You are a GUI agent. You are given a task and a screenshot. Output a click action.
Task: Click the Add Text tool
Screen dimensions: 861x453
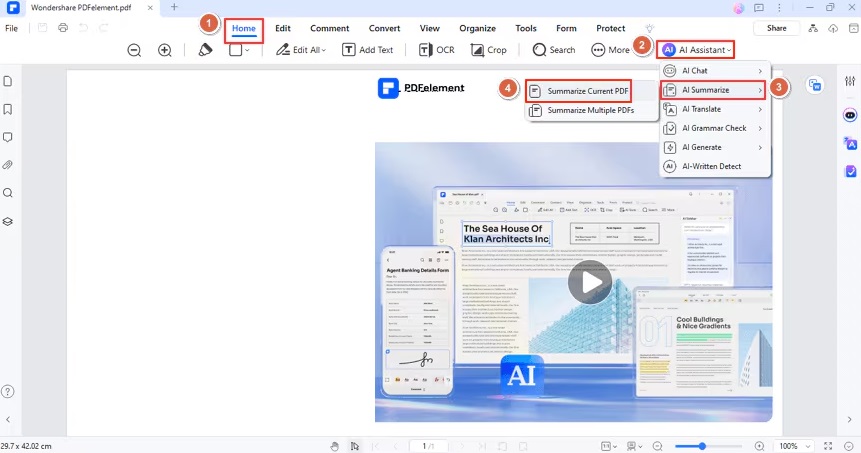pyautogui.click(x=367, y=50)
